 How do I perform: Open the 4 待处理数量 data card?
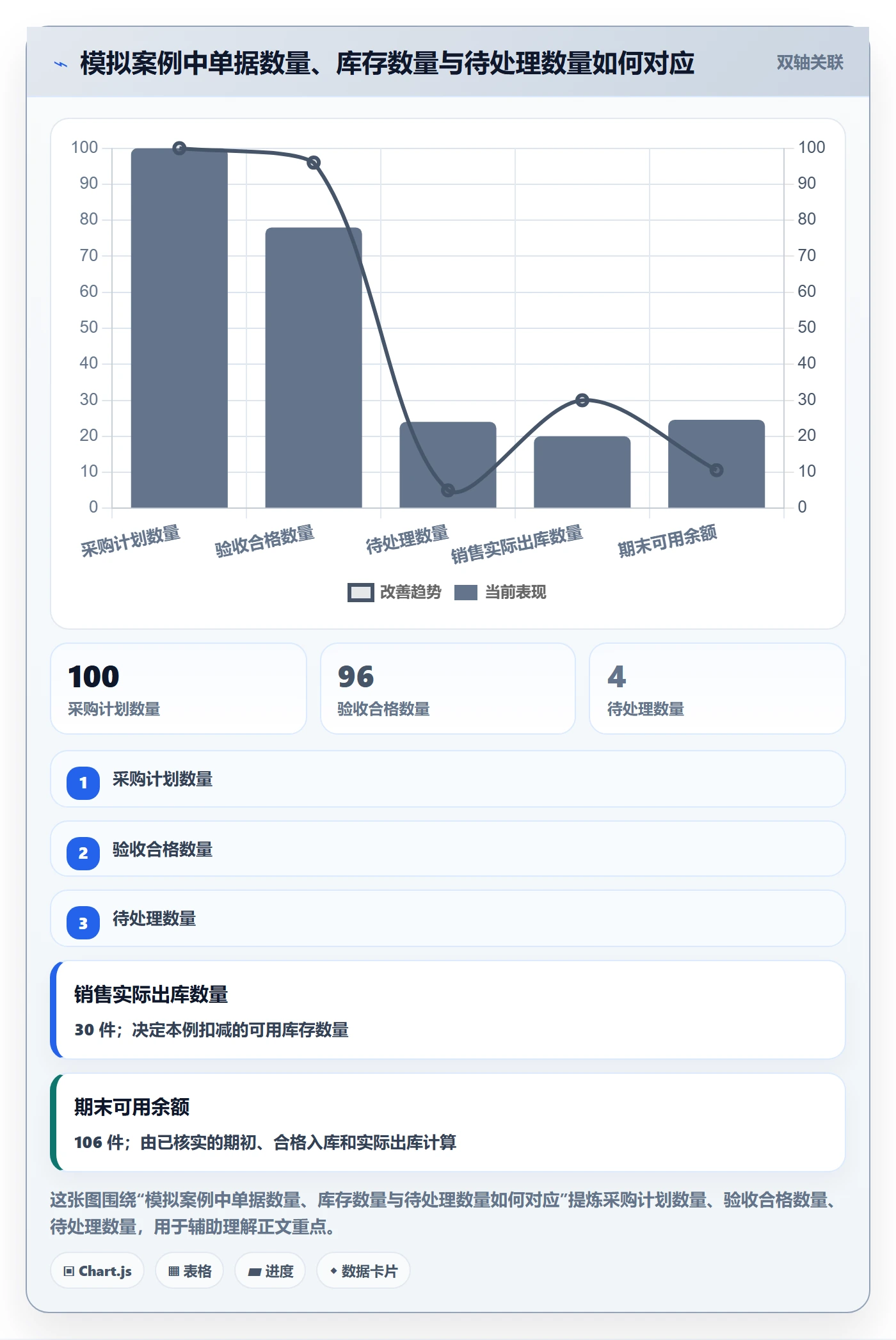(x=717, y=689)
